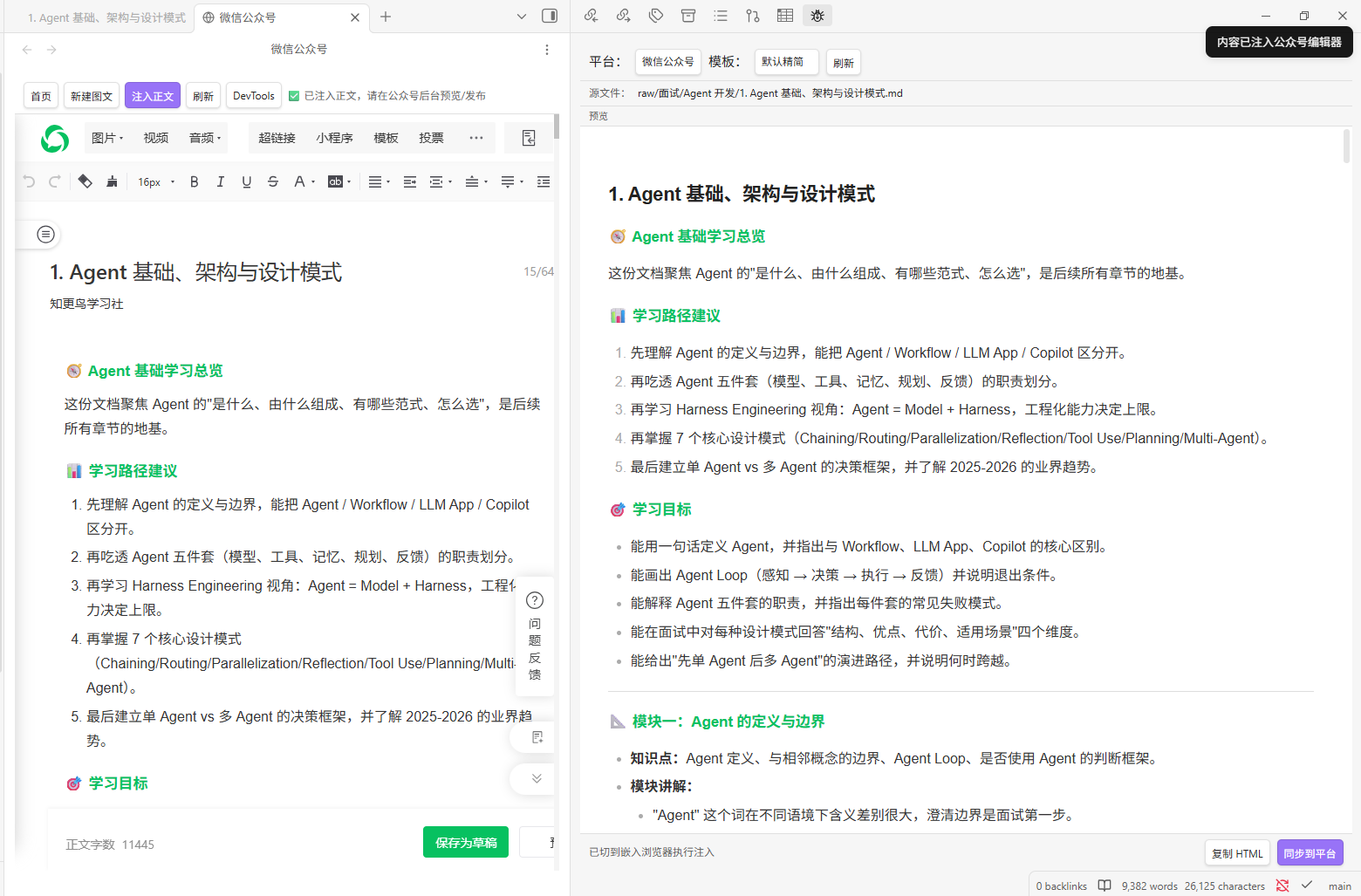Screen dimensions: 1361x896
Task: Select the bug icon publish panel
Action: tap(817, 16)
